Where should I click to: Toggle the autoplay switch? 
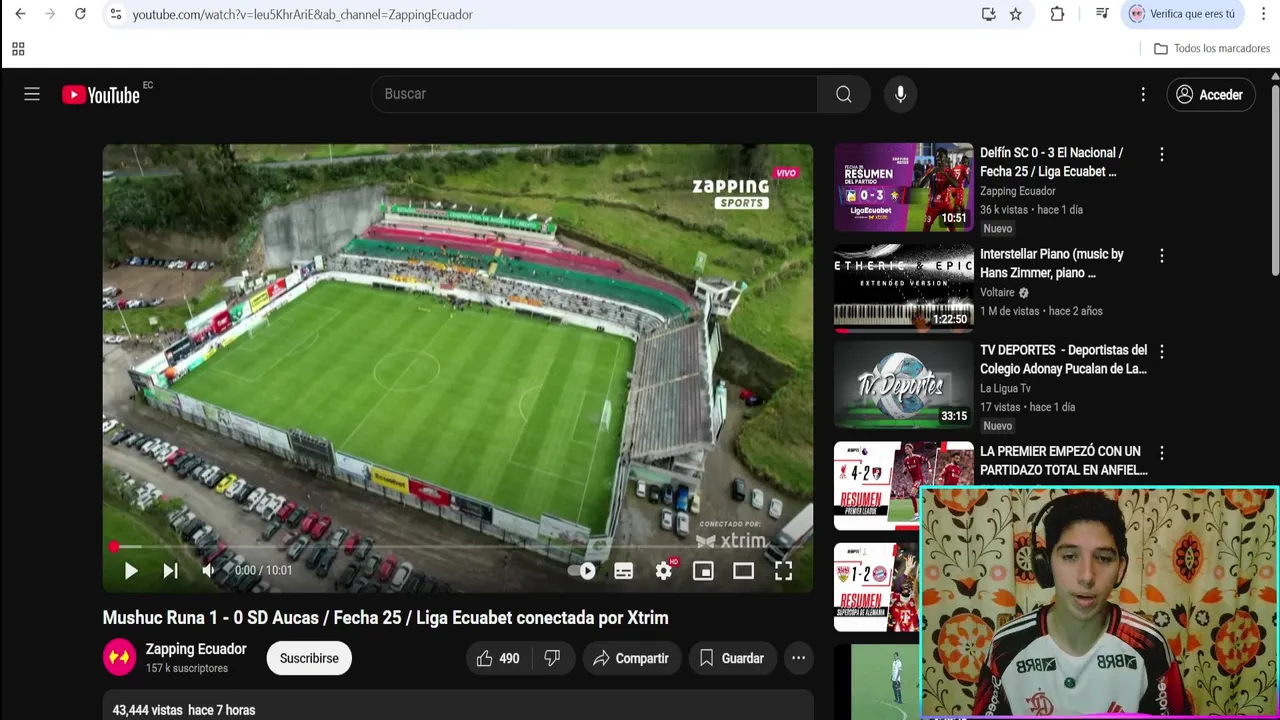click(583, 571)
